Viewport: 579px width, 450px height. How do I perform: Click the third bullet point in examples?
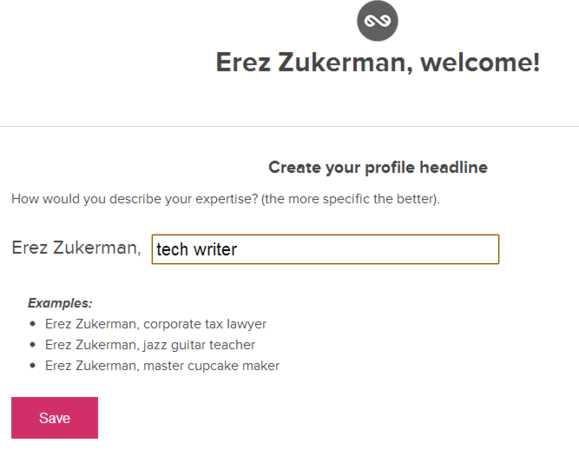tap(33, 366)
